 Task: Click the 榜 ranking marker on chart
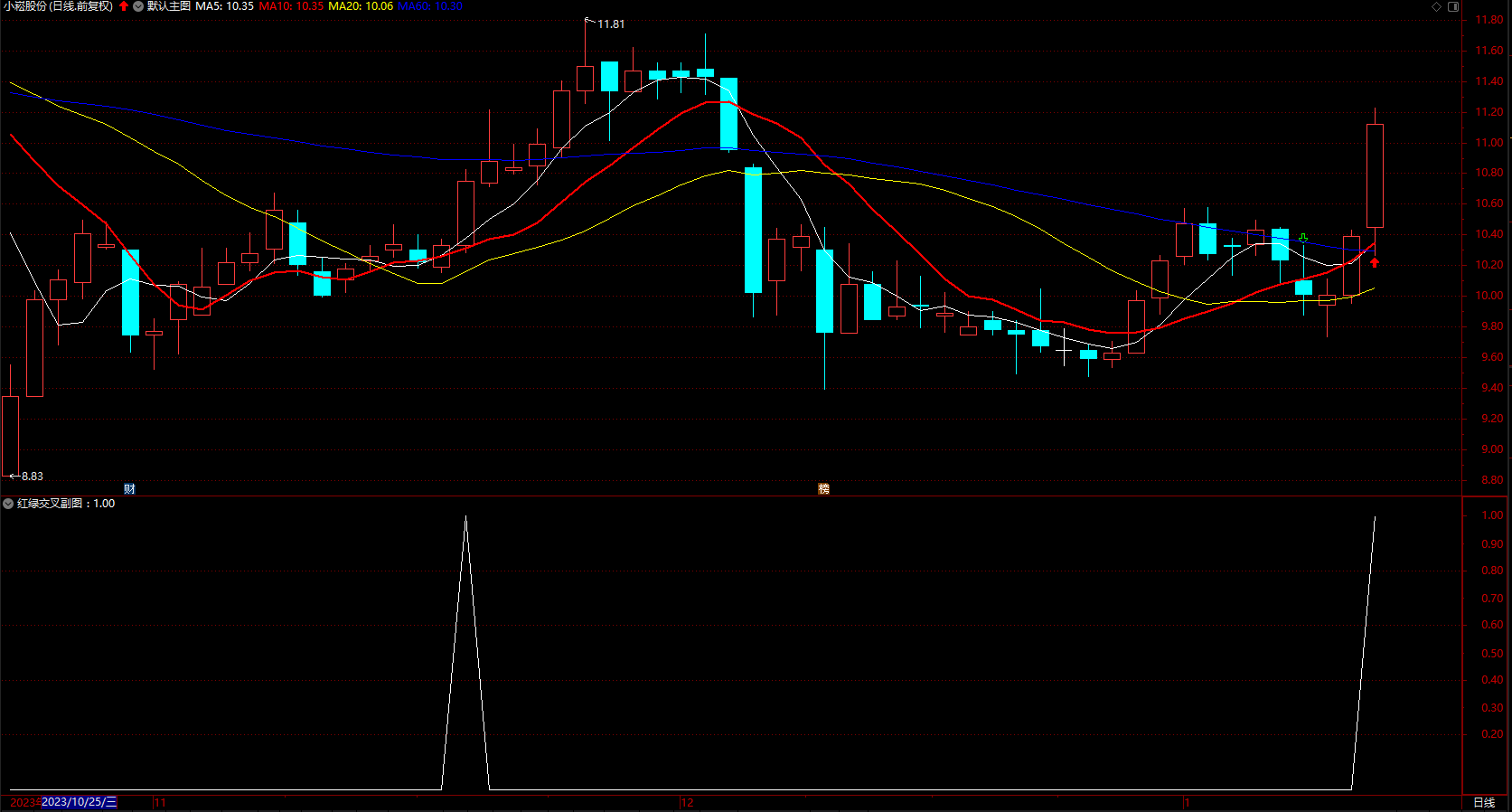coord(823,488)
